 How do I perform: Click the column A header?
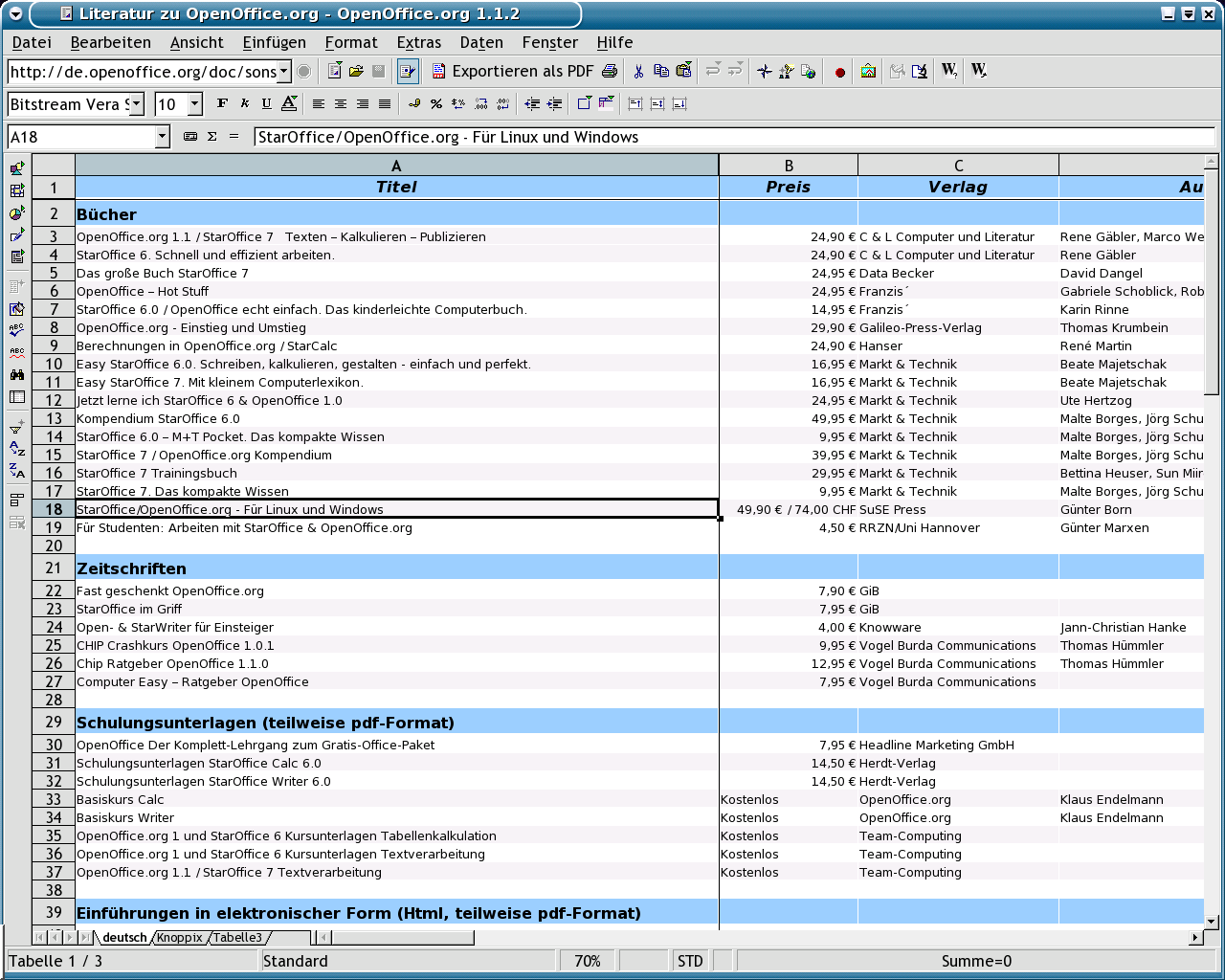[x=396, y=166]
